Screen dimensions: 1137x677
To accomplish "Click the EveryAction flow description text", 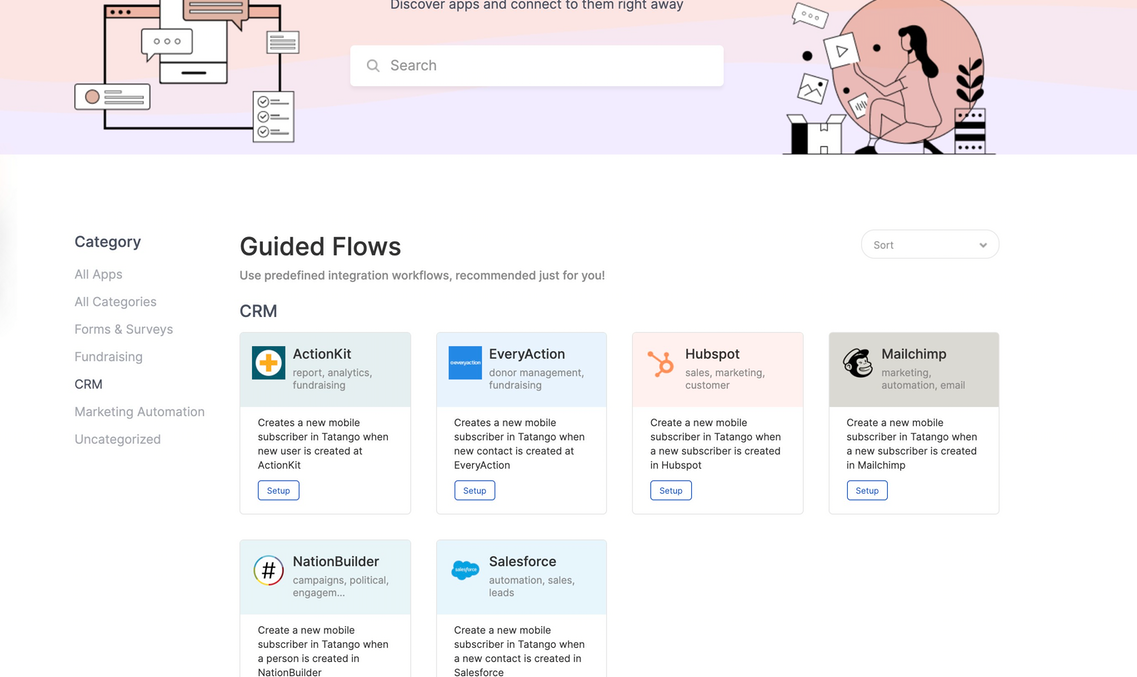I will point(519,444).
